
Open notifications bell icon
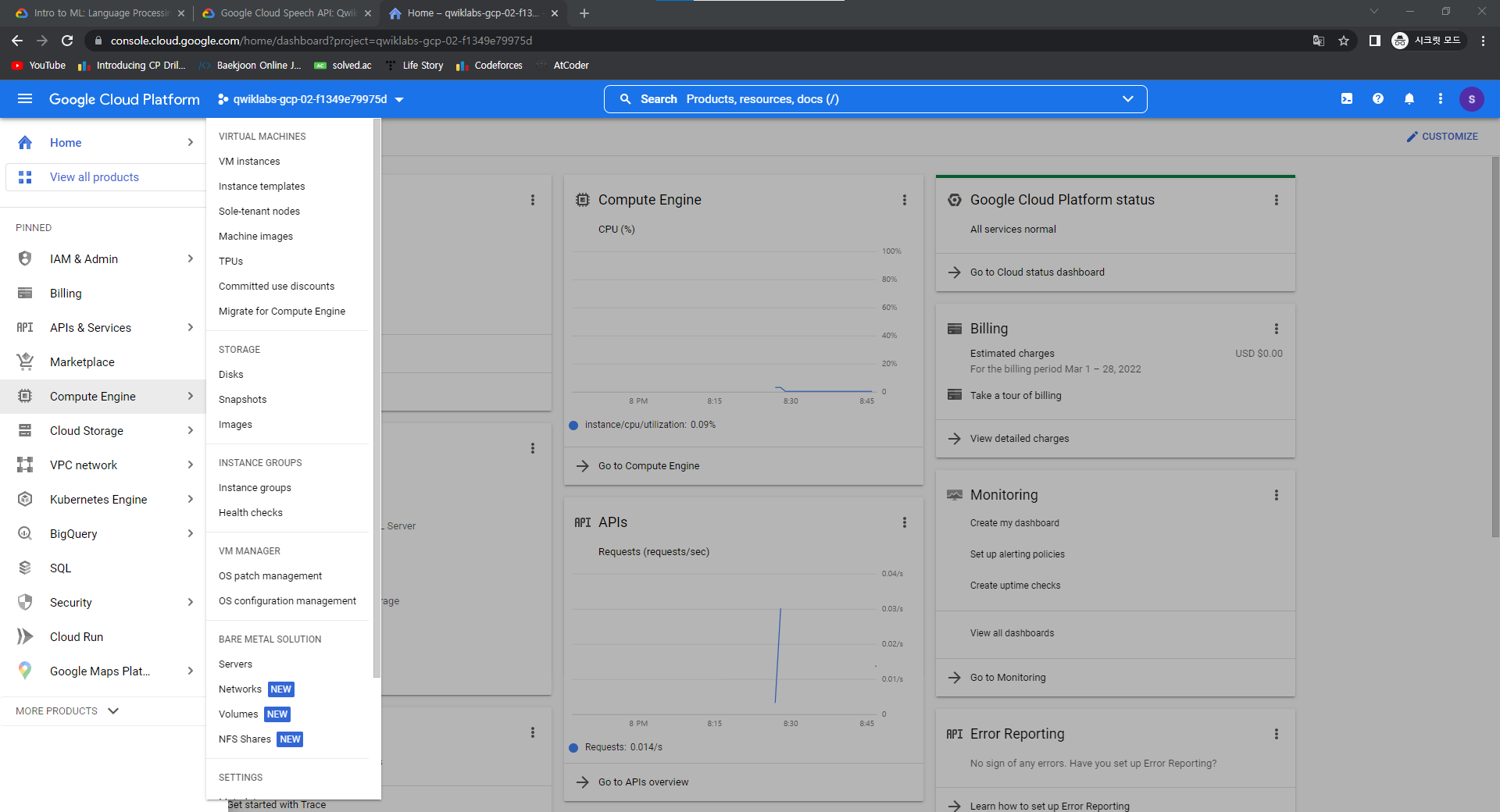[x=1409, y=99]
